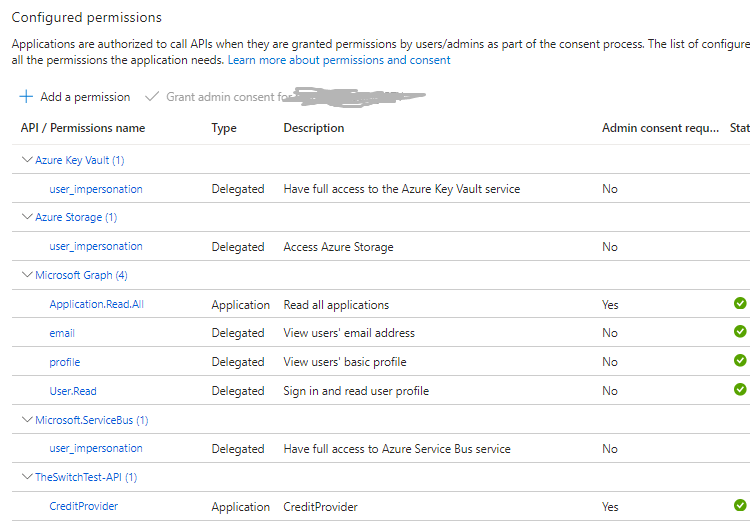Open the email permission link
The width and height of the screenshot is (750, 532).
(62, 333)
